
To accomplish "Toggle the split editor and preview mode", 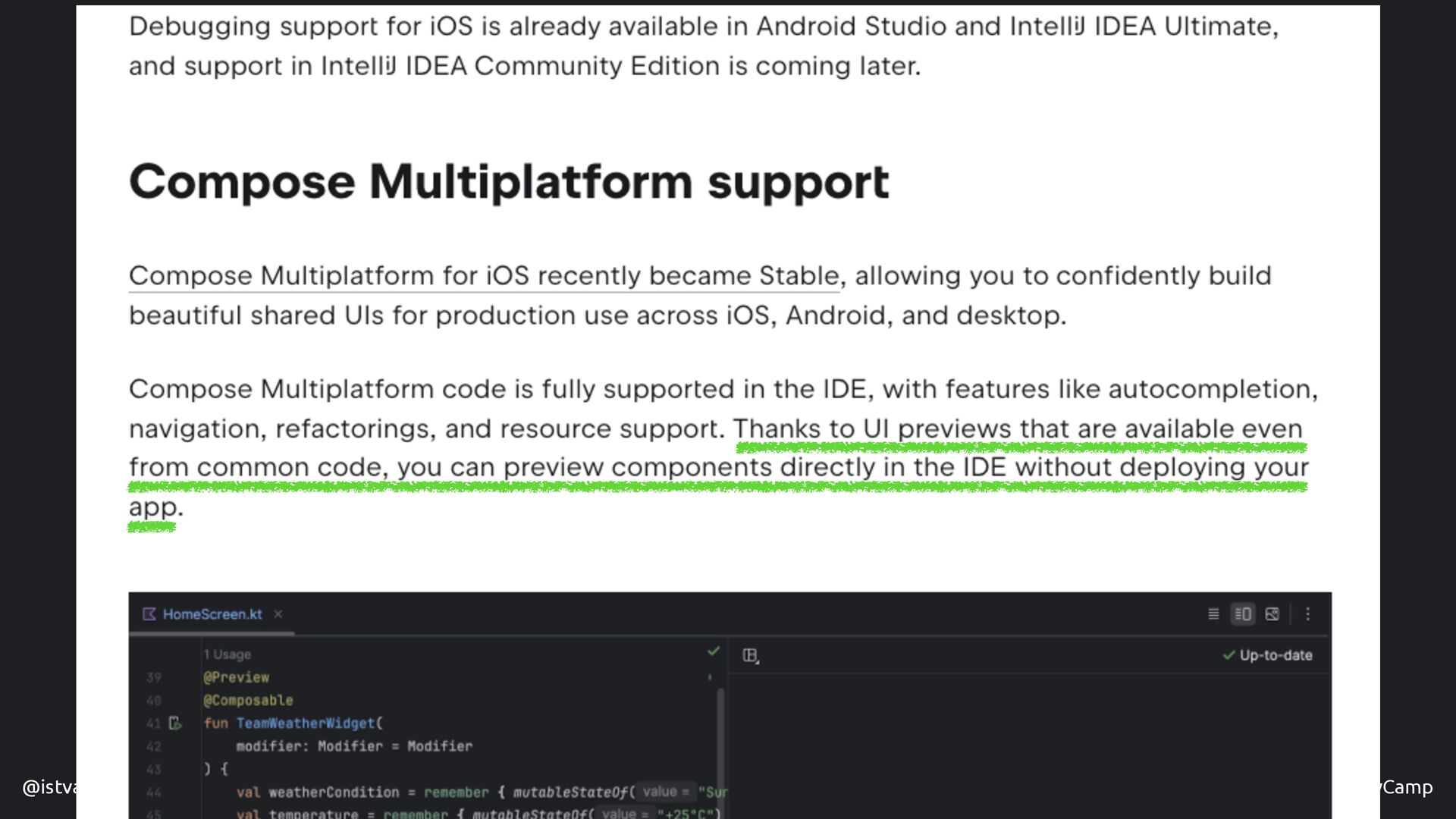I will [1243, 614].
